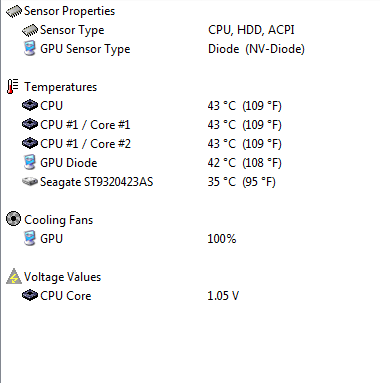
Task: Click the Sensor Type chip icon
Action: [30, 30]
